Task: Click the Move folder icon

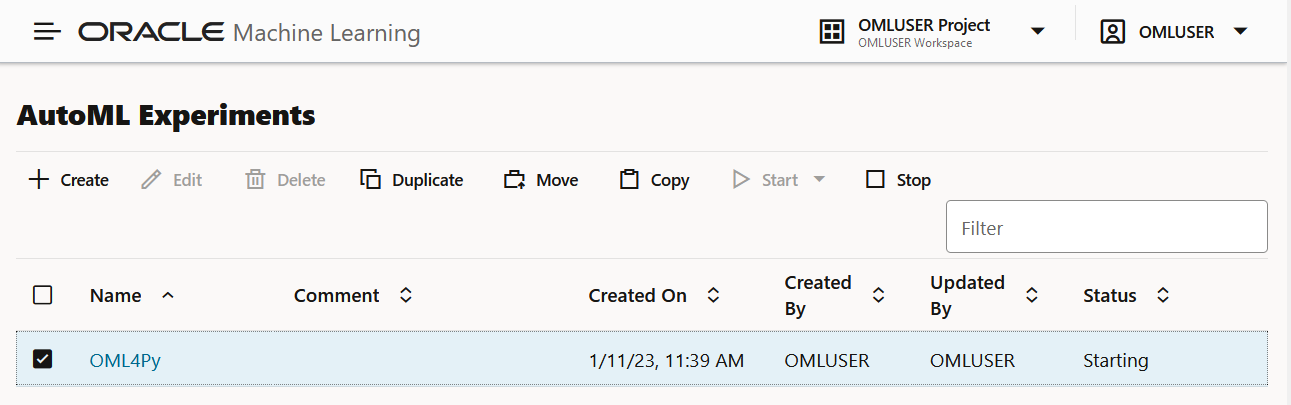Action: (515, 180)
